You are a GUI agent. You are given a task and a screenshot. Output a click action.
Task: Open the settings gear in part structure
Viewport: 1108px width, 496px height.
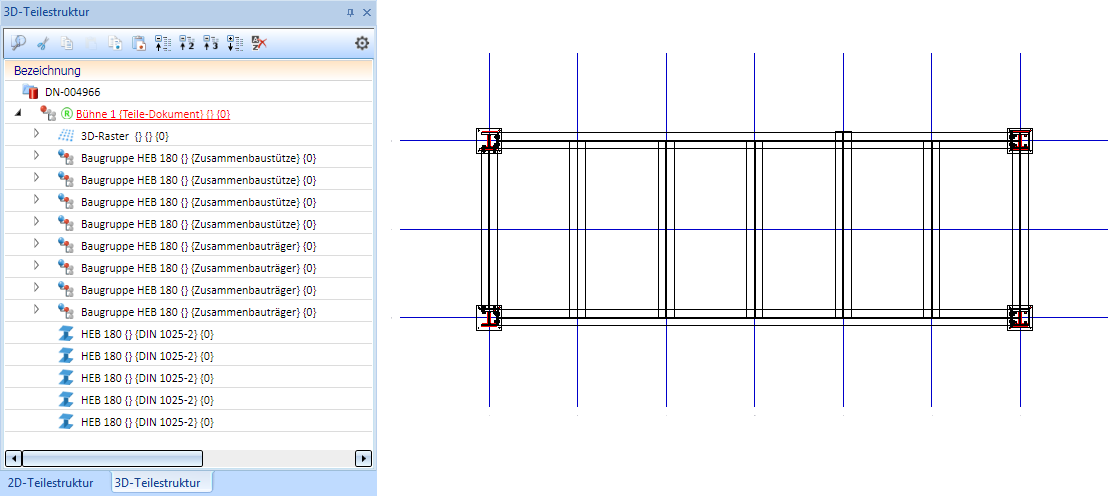pos(362,43)
